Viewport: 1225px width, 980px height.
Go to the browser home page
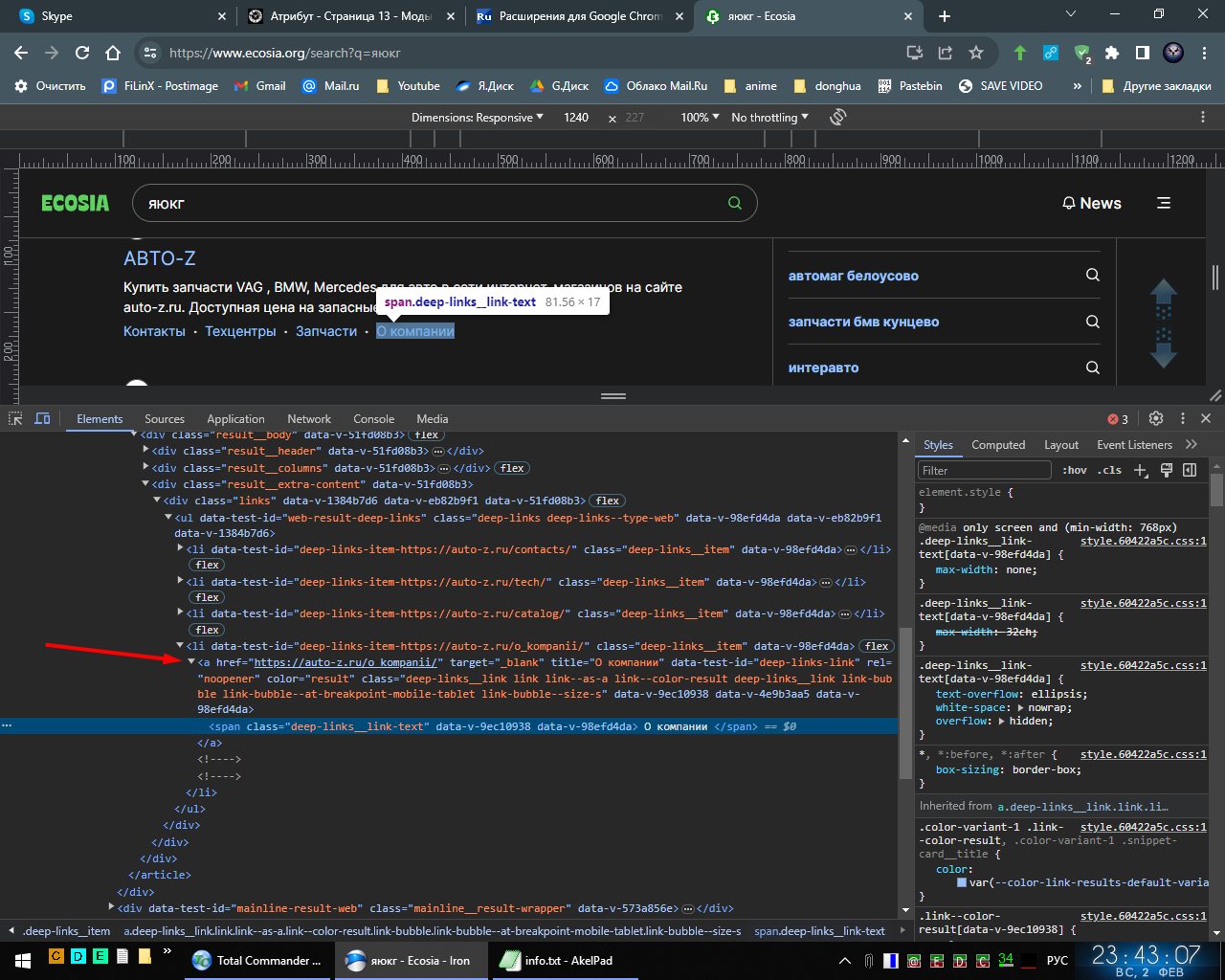pyautogui.click(x=113, y=53)
